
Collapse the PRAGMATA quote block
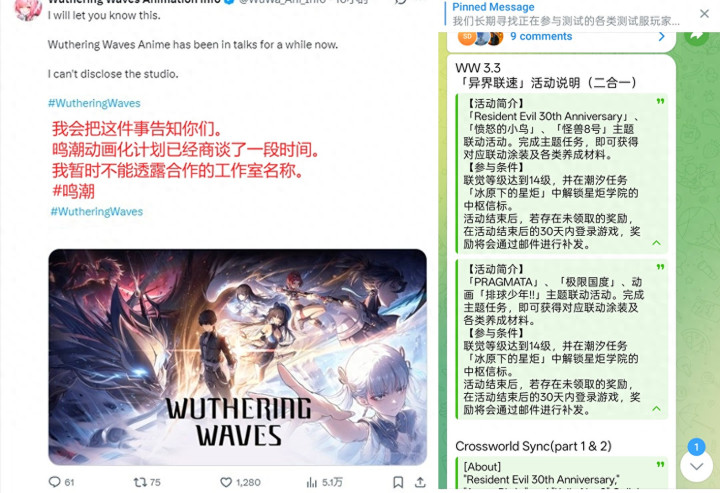[x=657, y=408]
